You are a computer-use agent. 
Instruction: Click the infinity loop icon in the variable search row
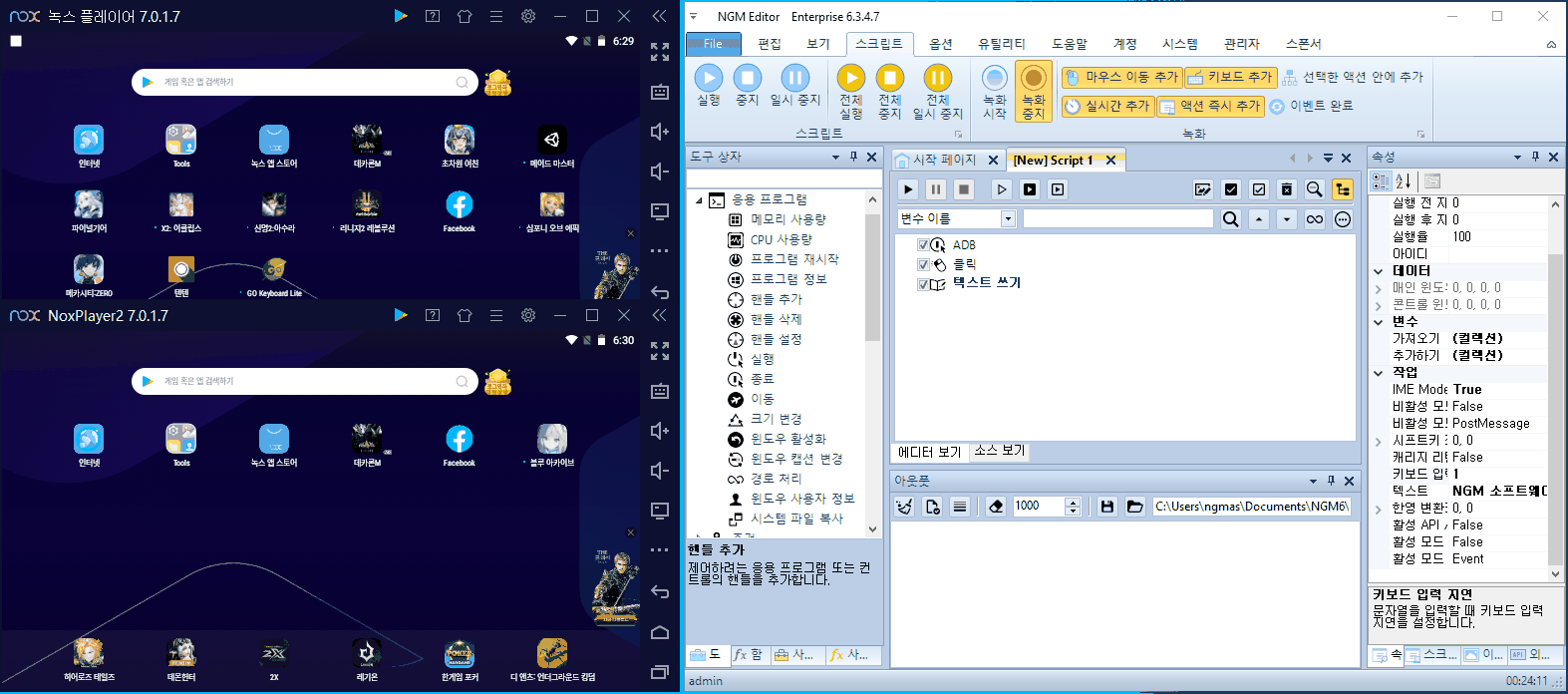click(1315, 219)
